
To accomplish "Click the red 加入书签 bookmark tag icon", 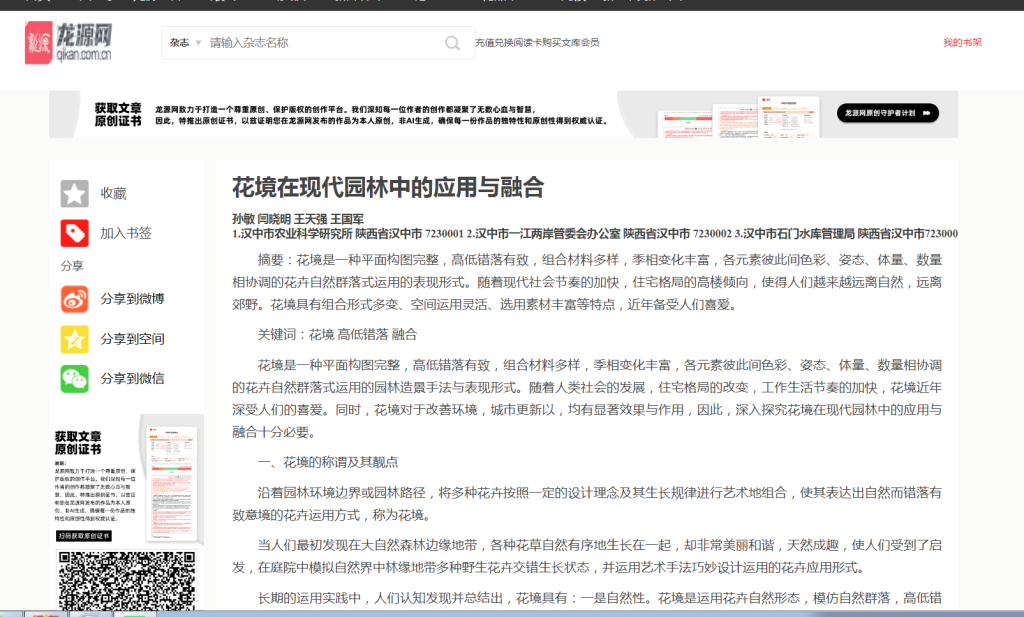I will (x=74, y=233).
